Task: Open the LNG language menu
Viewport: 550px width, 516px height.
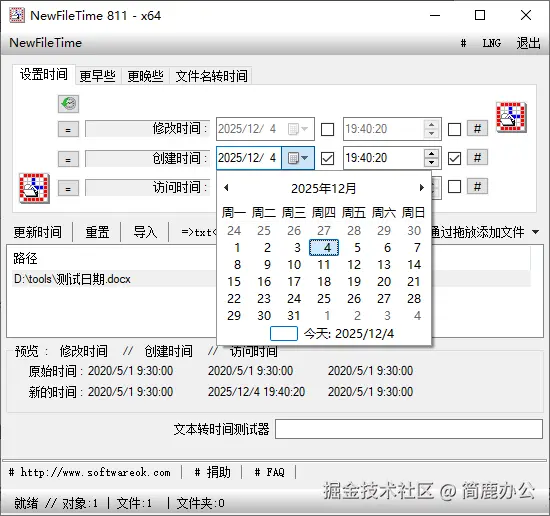Action: pyautogui.click(x=491, y=43)
